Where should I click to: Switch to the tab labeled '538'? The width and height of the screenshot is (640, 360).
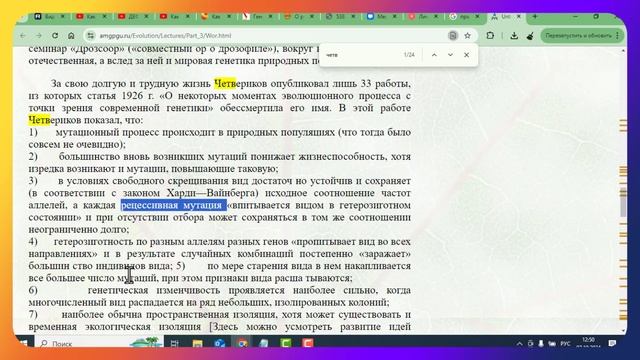[x=340, y=17]
